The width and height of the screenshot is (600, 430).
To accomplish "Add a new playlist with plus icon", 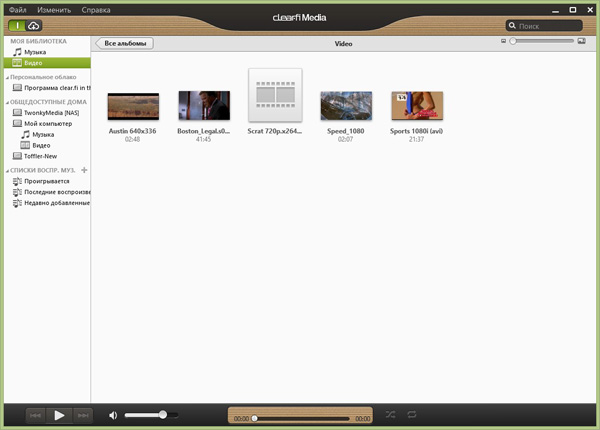I will click(84, 171).
